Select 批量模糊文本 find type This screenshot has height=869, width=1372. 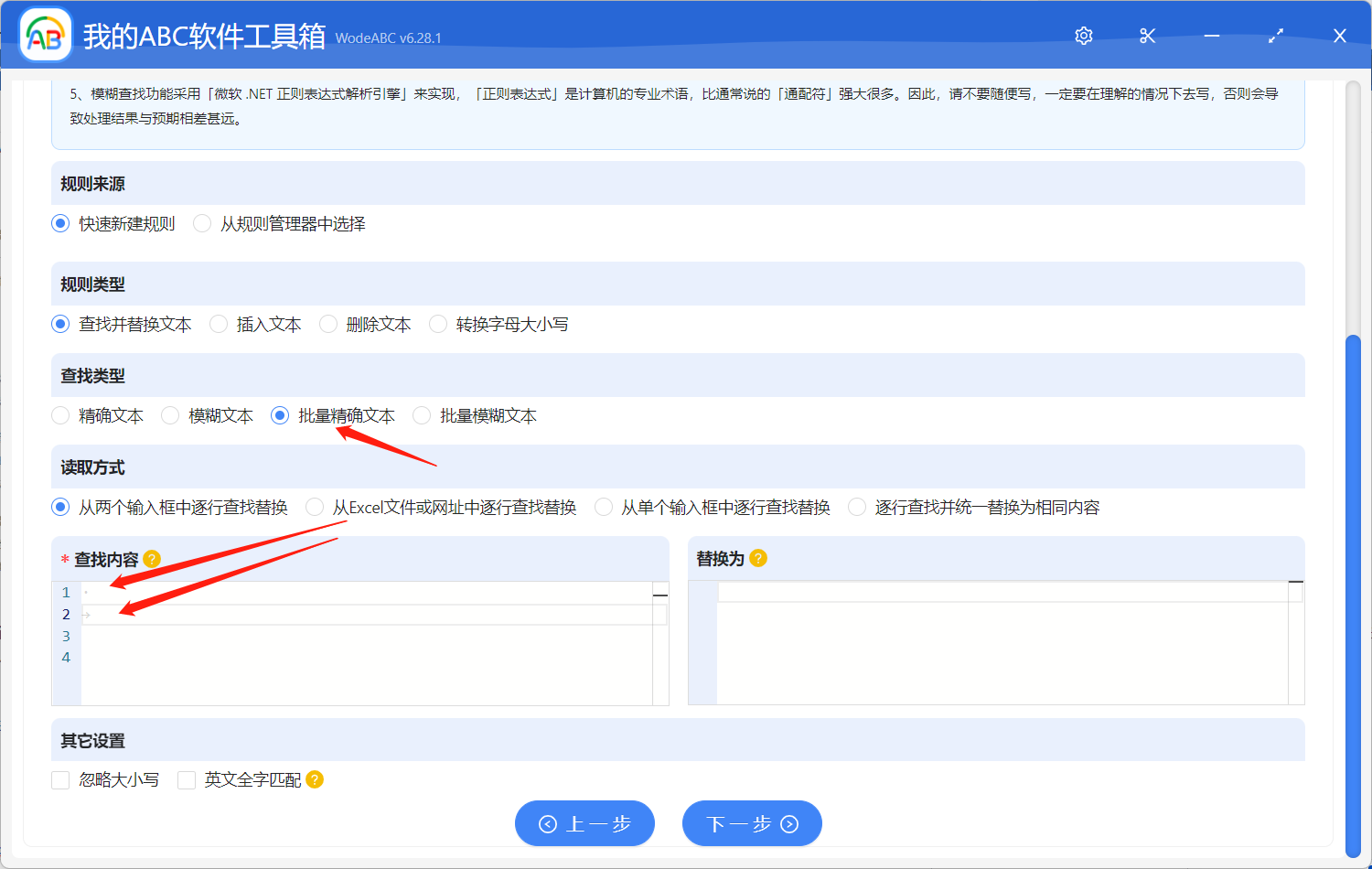tap(421, 414)
